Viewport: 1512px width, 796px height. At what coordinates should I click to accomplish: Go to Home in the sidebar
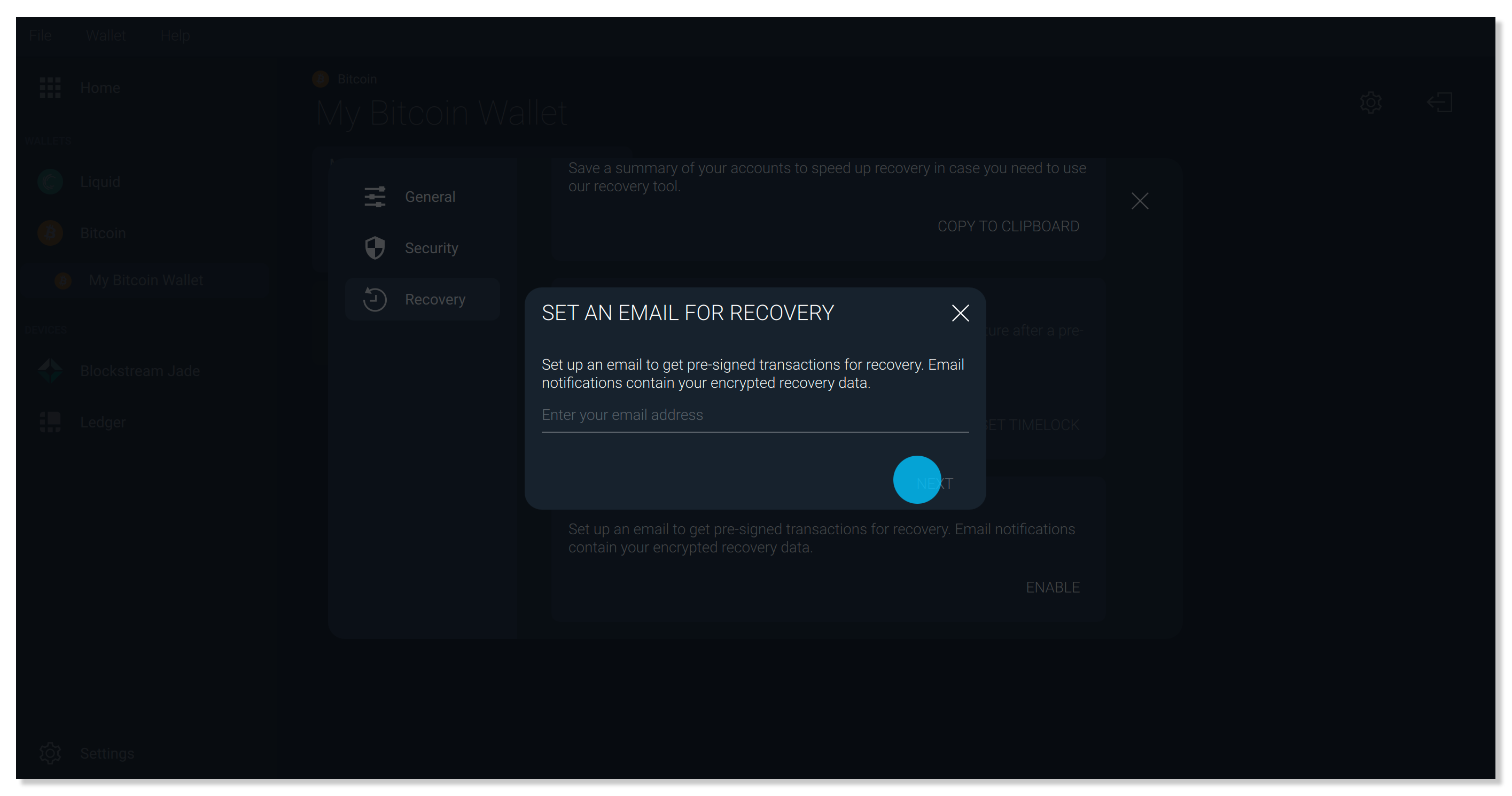coord(100,88)
